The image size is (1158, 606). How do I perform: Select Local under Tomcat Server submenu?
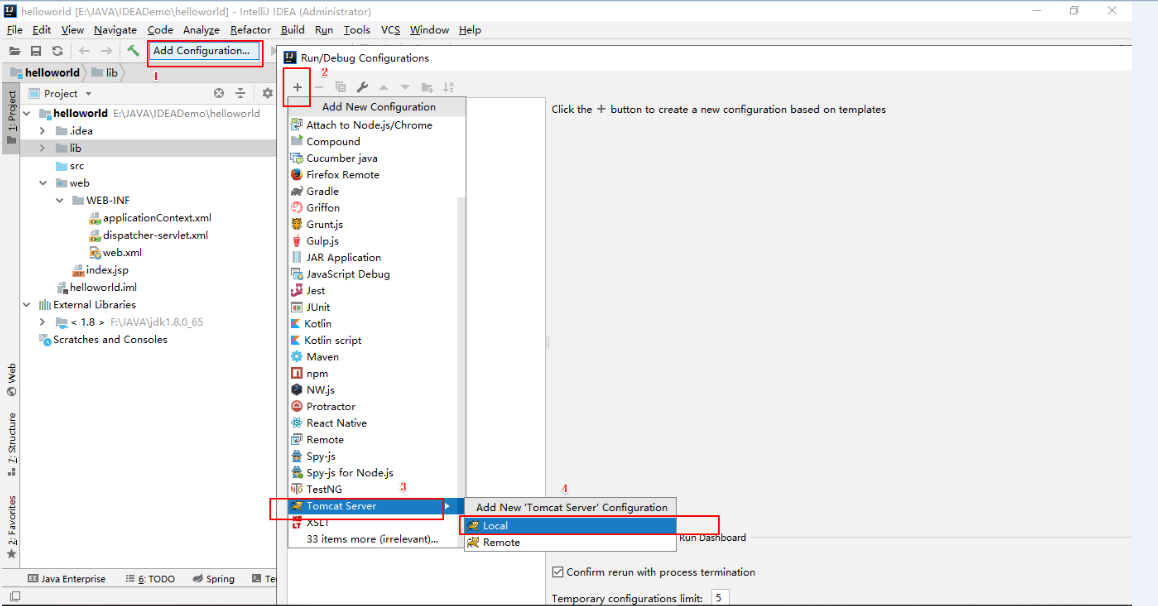point(495,525)
